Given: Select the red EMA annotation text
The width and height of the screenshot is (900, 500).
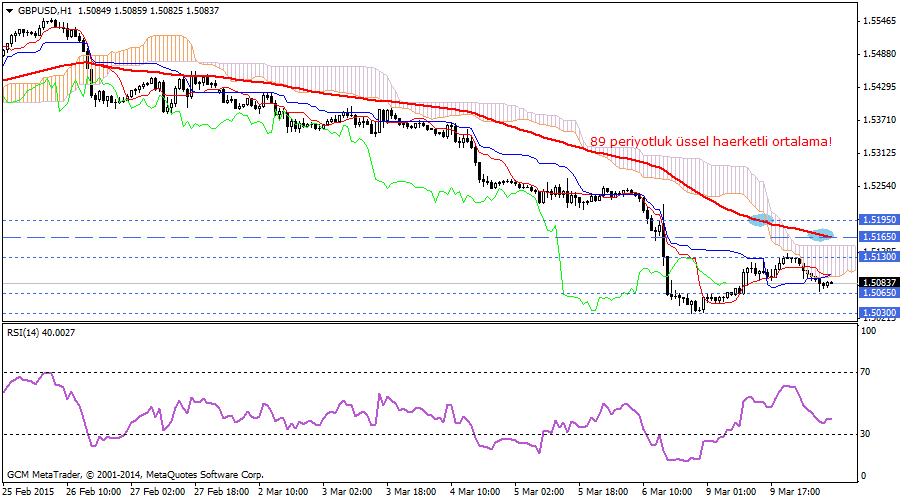Looking at the screenshot, I should 710,142.
